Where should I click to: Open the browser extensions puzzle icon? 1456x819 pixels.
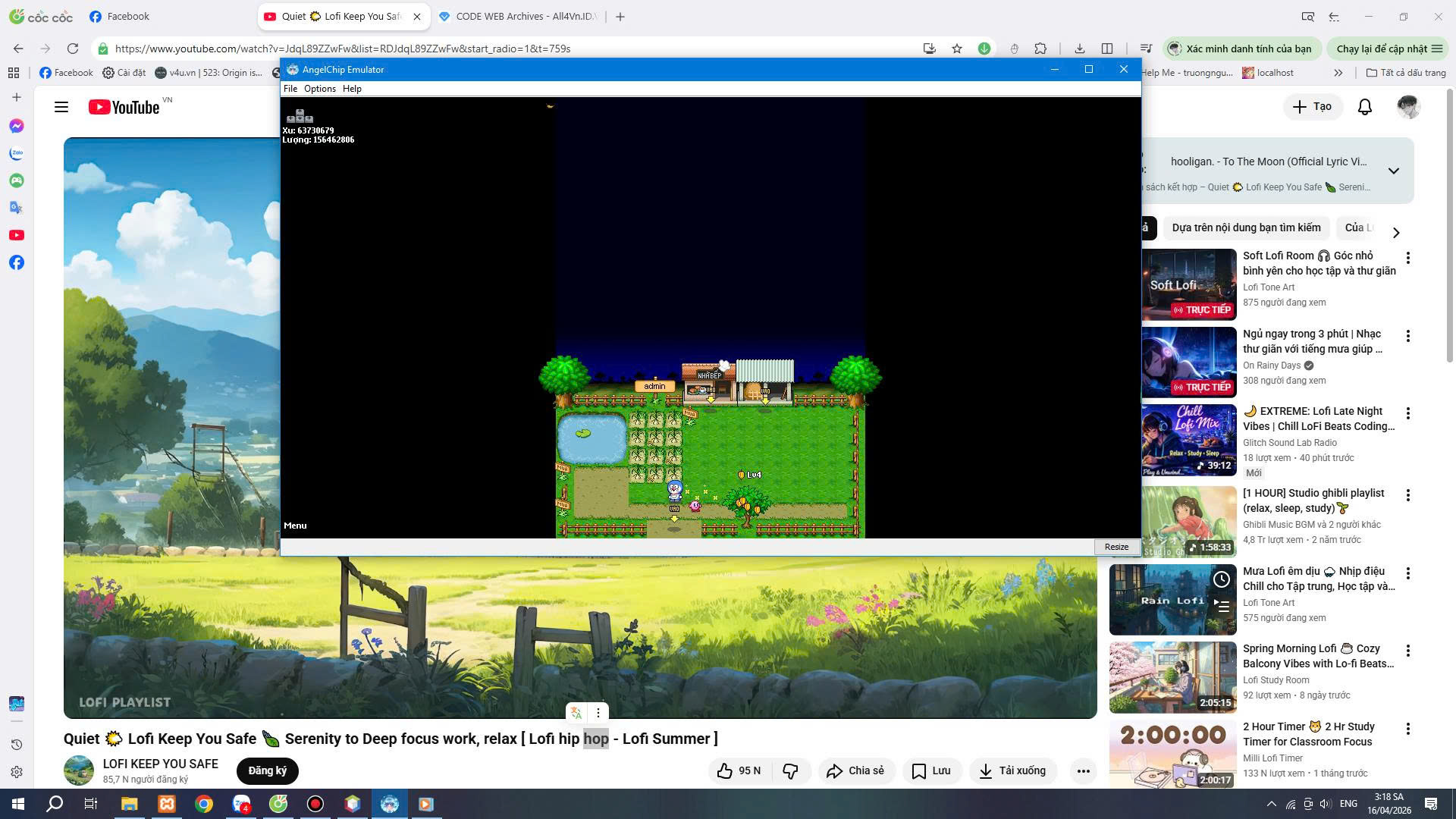(x=1040, y=49)
